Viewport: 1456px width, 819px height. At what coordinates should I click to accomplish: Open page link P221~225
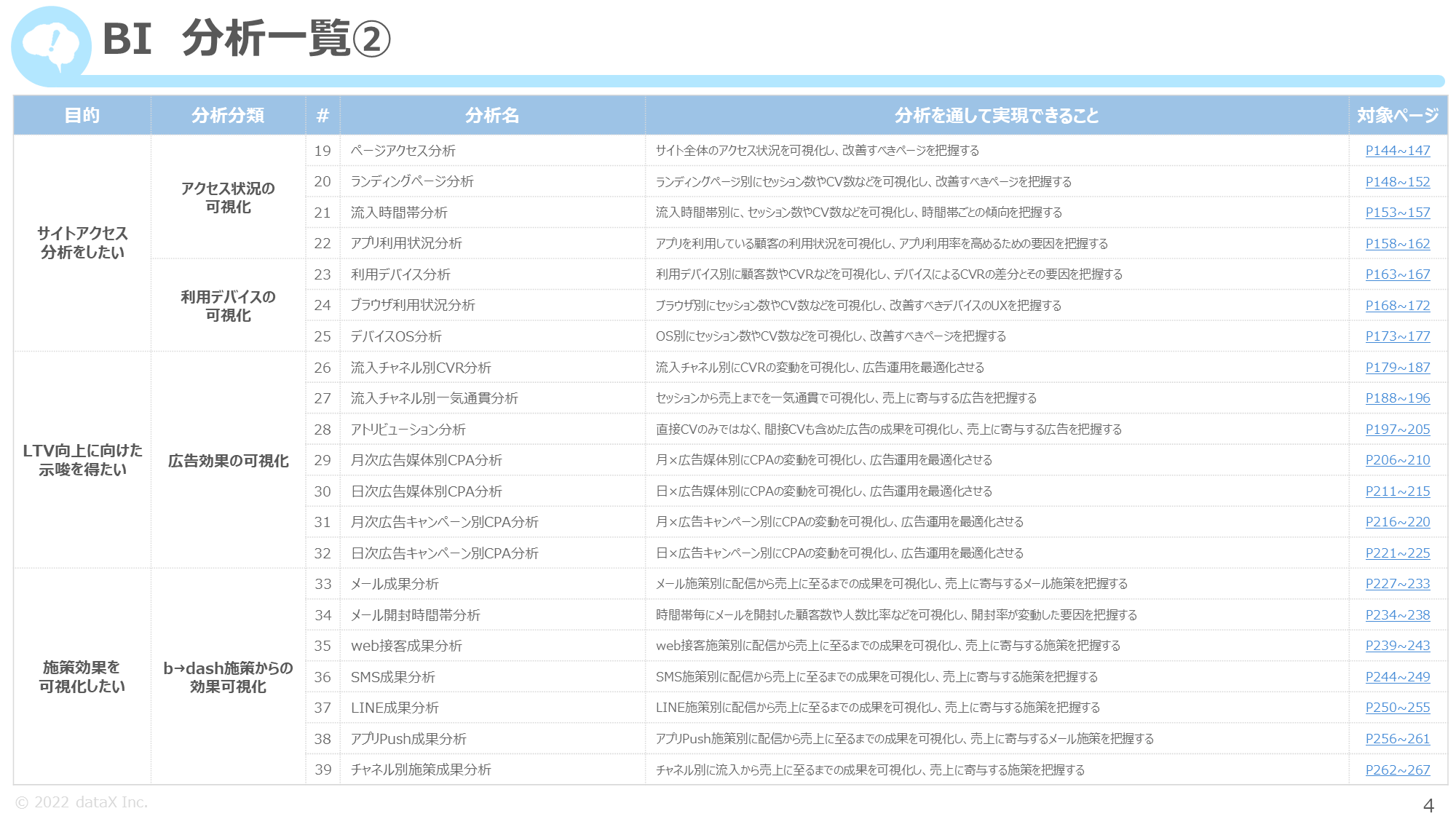point(1398,553)
